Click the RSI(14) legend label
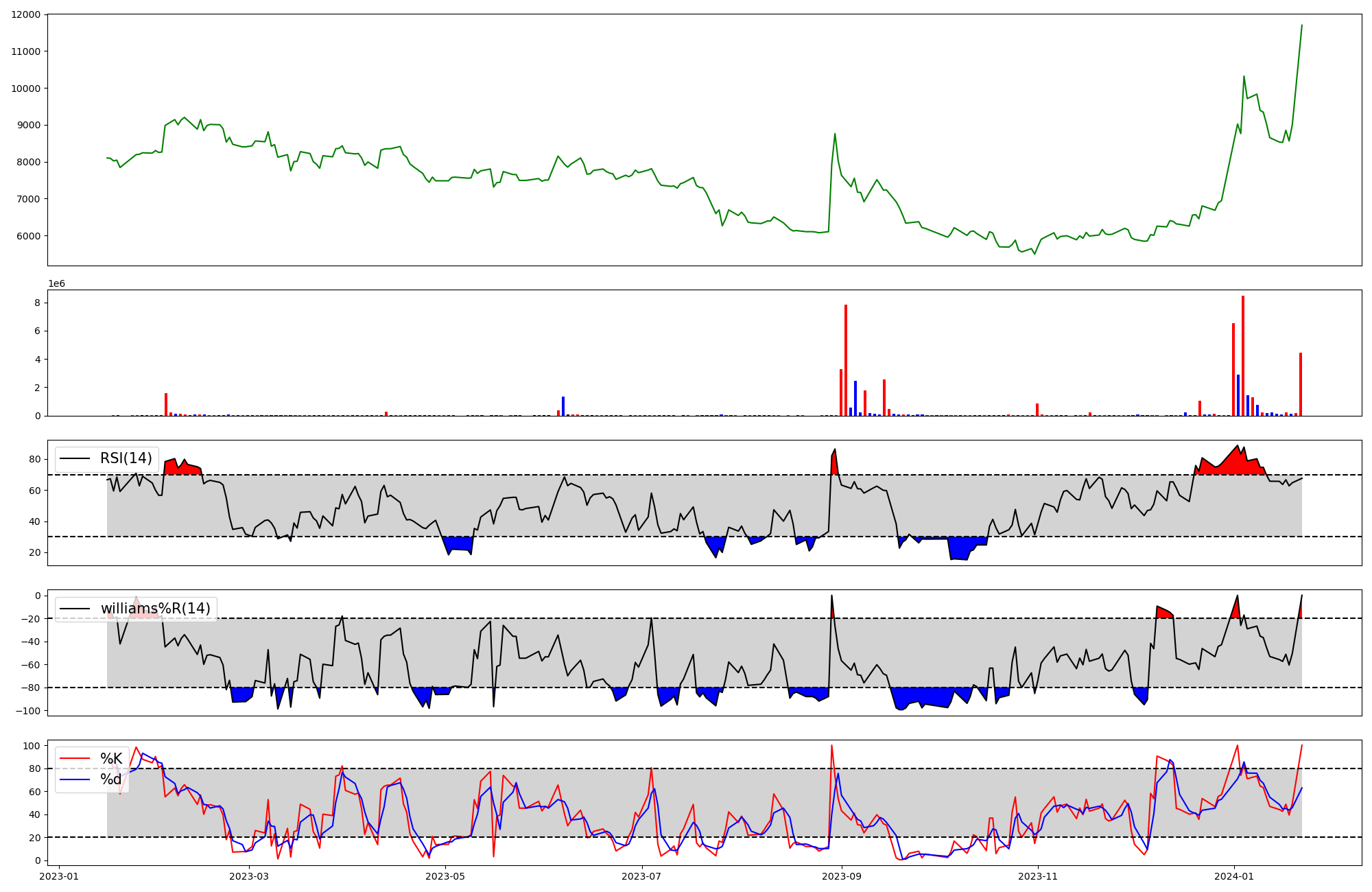The height and width of the screenshot is (892, 1372). click(x=126, y=458)
